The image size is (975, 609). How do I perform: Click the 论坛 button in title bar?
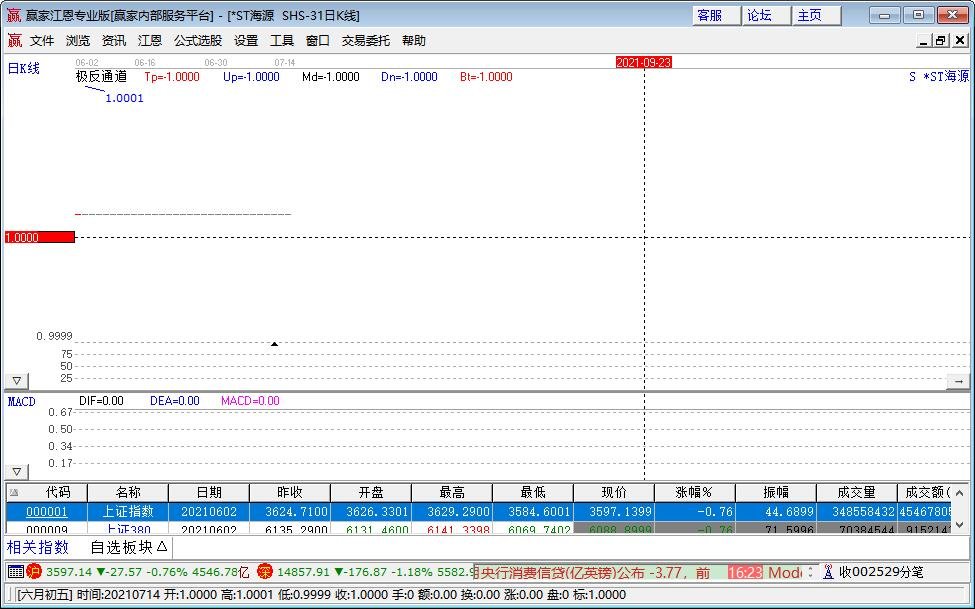766,16
